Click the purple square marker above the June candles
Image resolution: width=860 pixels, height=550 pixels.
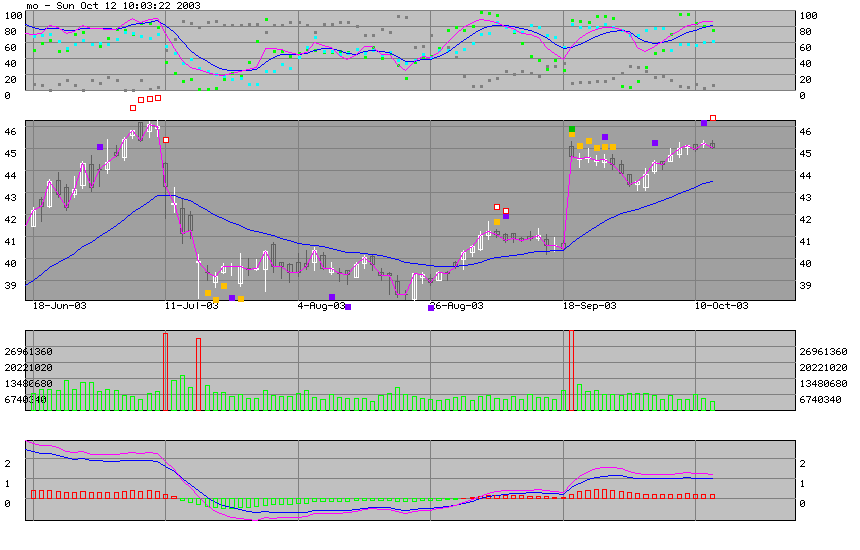(100, 147)
